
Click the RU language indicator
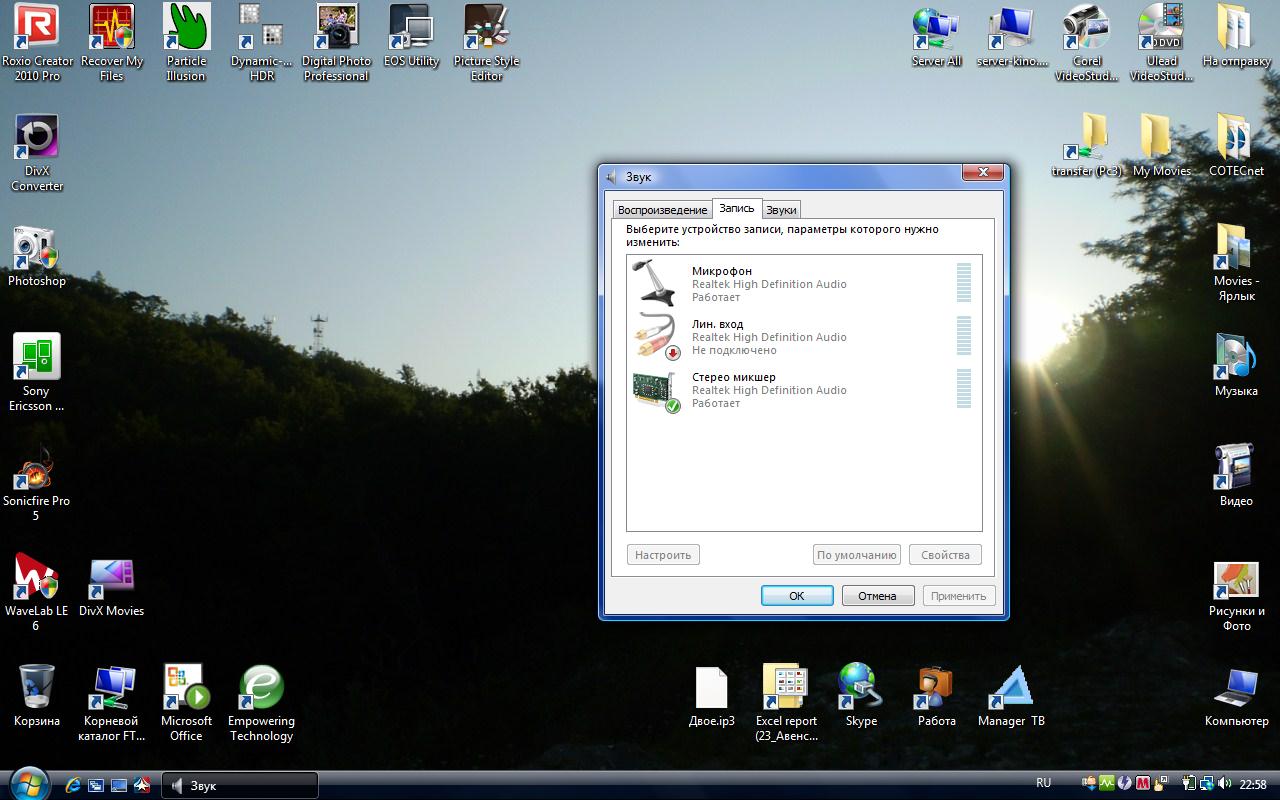pyautogui.click(x=1044, y=783)
